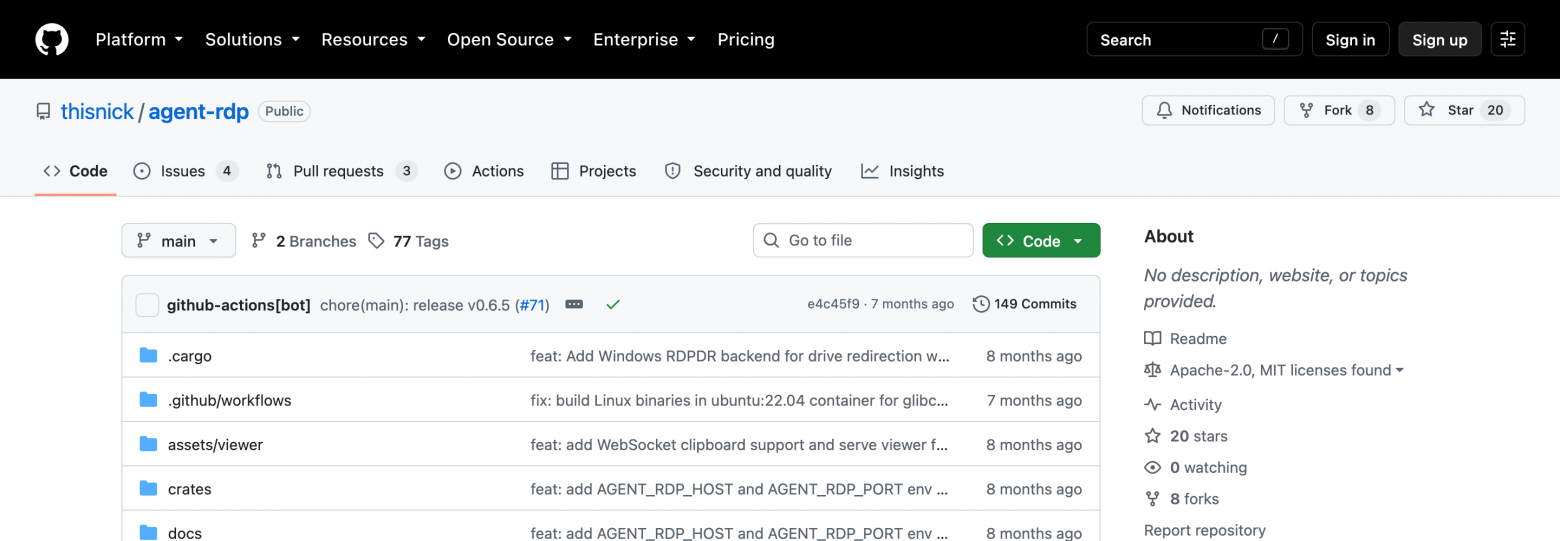Expand commit details ellipsis button

coord(574,304)
